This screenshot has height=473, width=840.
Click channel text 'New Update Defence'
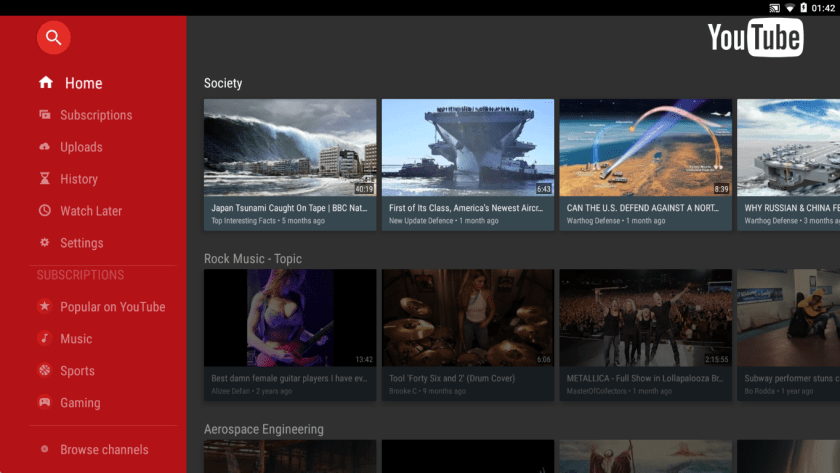click(x=421, y=221)
